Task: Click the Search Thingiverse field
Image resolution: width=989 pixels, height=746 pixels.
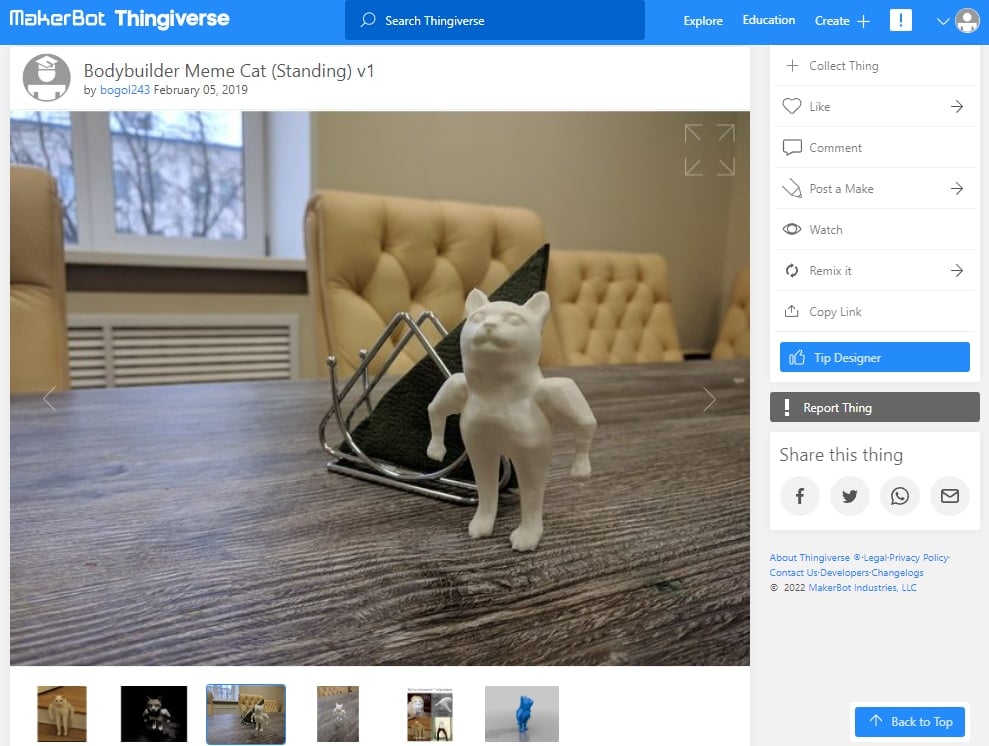Action: point(494,20)
